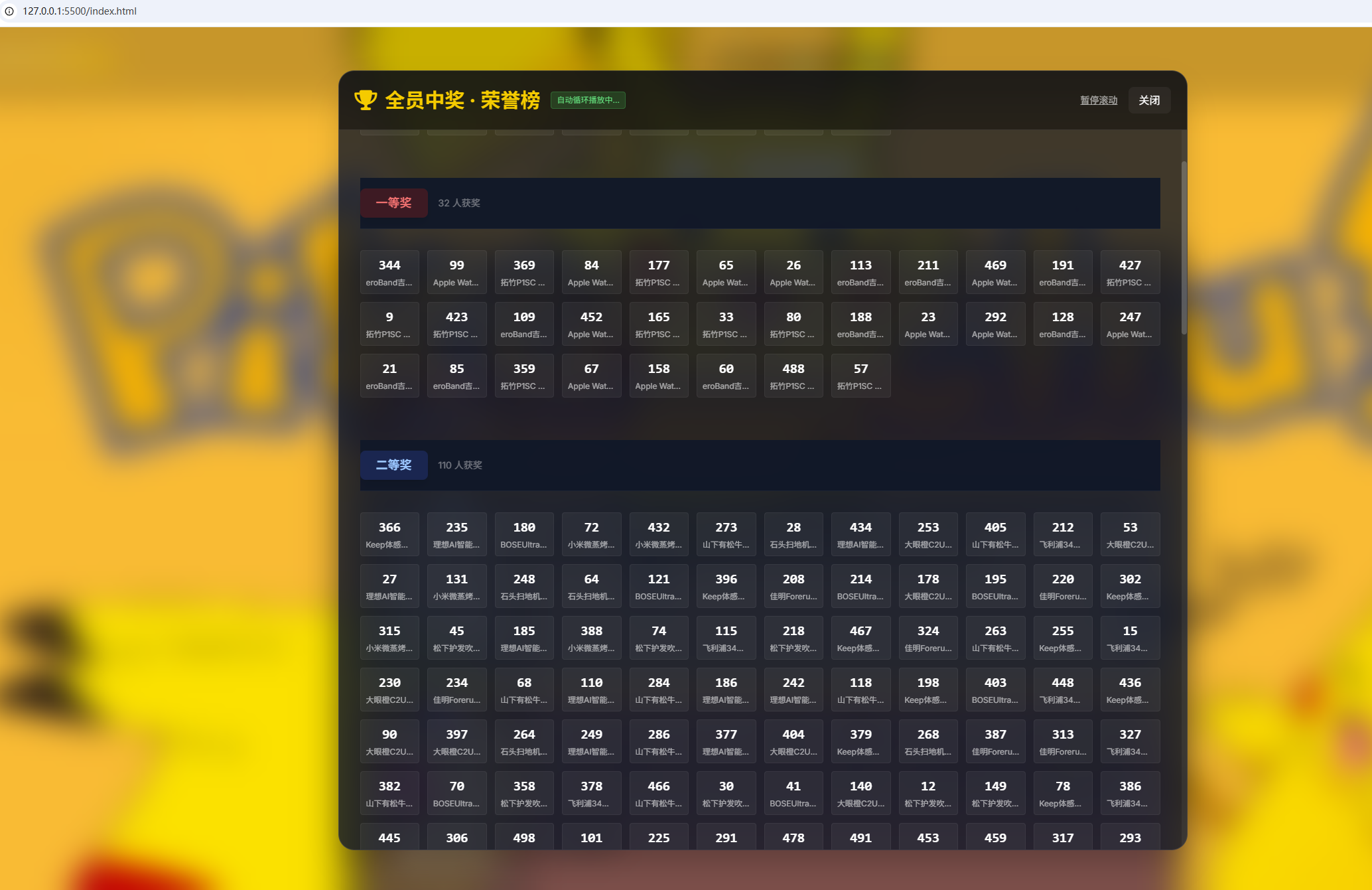Select the 一等奖 prize label
The height and width of the screenshot is (890, 1372).
click(x=393, y=203)
